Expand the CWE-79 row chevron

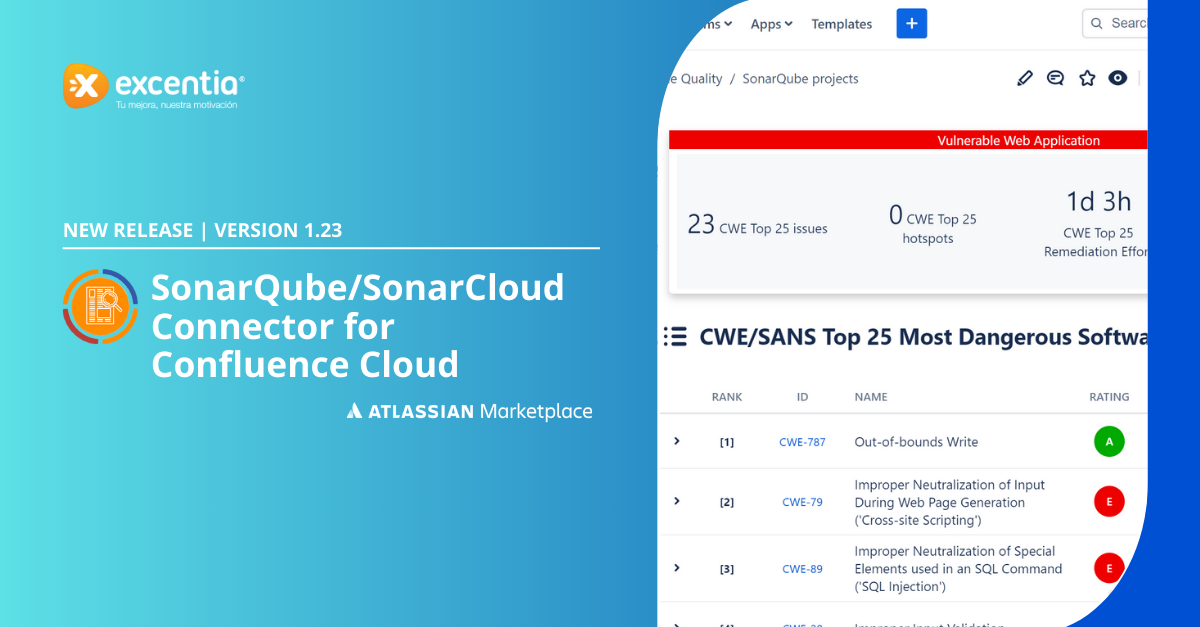click(x=677, y=501)
